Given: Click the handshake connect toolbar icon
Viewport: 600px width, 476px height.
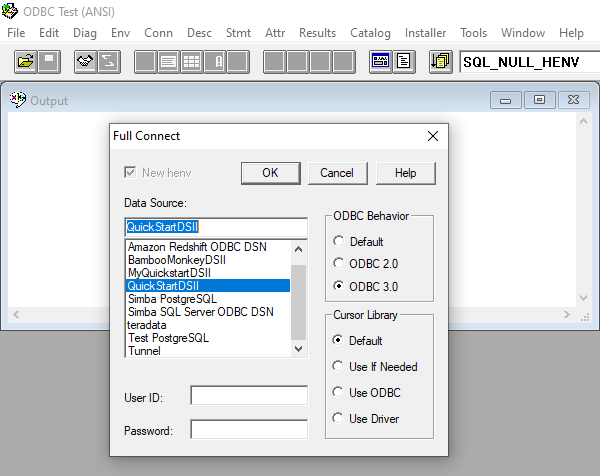Looking at the screenshot, I should pos(85,62).
